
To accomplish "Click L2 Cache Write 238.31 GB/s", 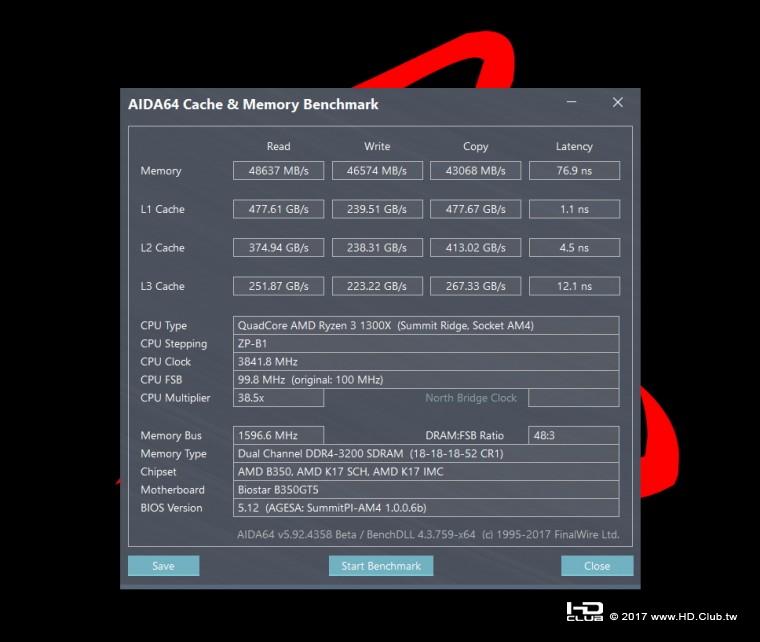I will click(x=377, y=248).
